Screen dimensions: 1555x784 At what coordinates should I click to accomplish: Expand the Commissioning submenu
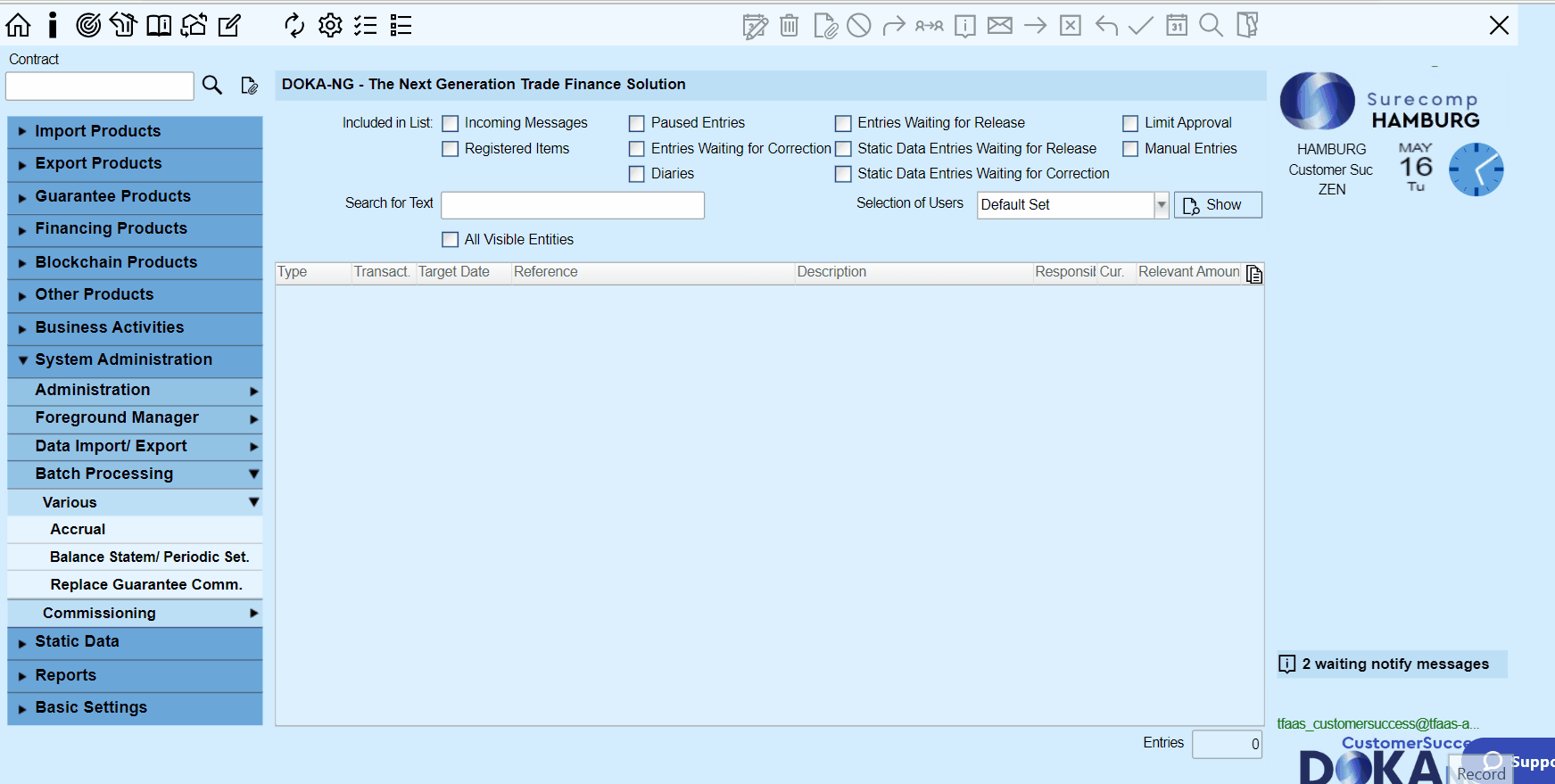point(135,613)
